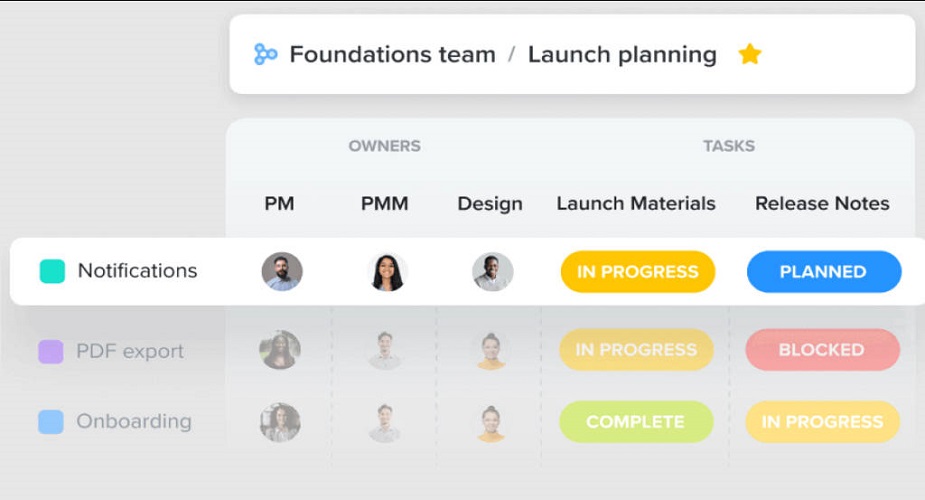This screenshot has width=925, height=500.
Task: Click the teal Notifications color square
Action: tap(52, 271)
